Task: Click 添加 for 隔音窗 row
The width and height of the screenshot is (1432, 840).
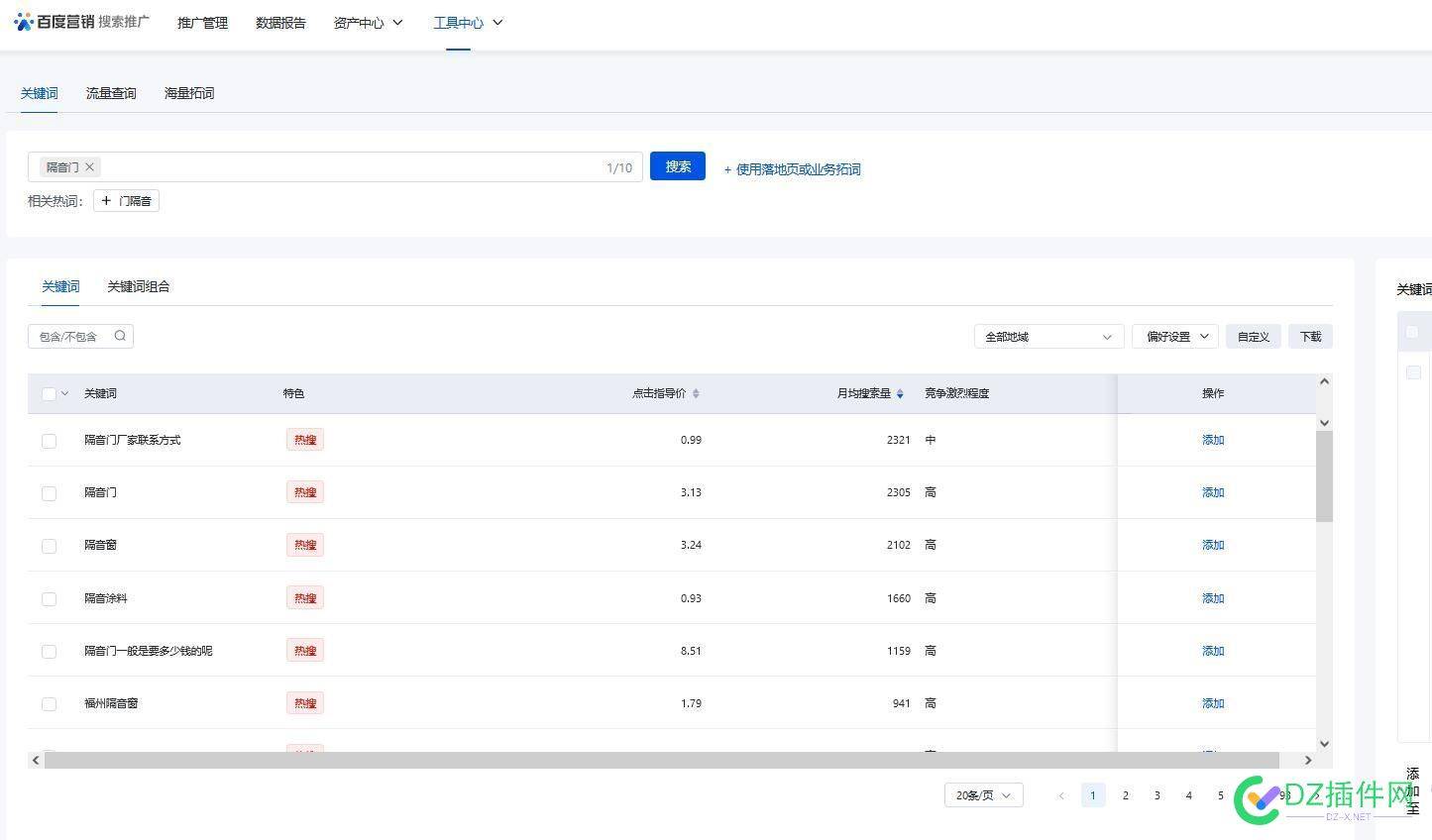Action: point(1213,545)
